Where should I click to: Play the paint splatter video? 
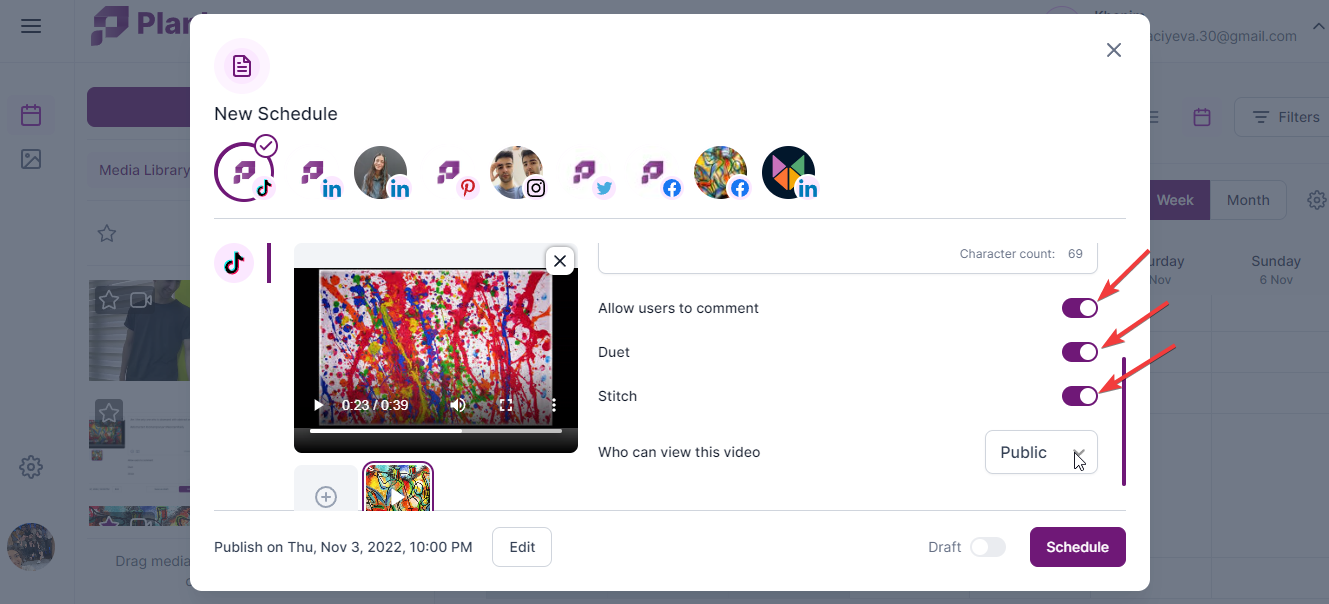click(x=319, y=405)
